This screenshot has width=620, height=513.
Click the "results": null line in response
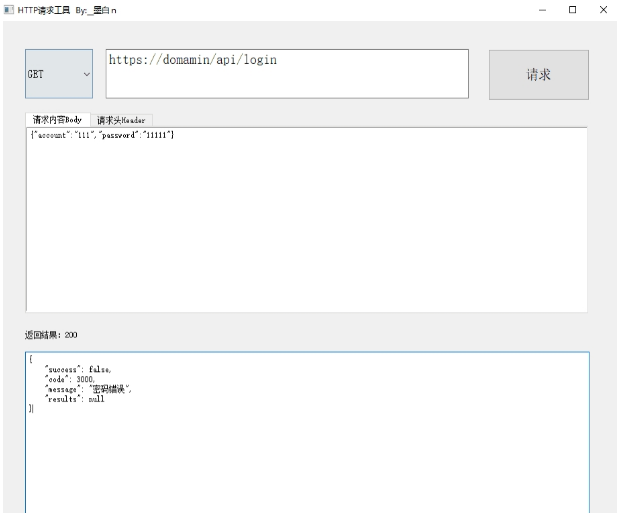tap(74, 399)
